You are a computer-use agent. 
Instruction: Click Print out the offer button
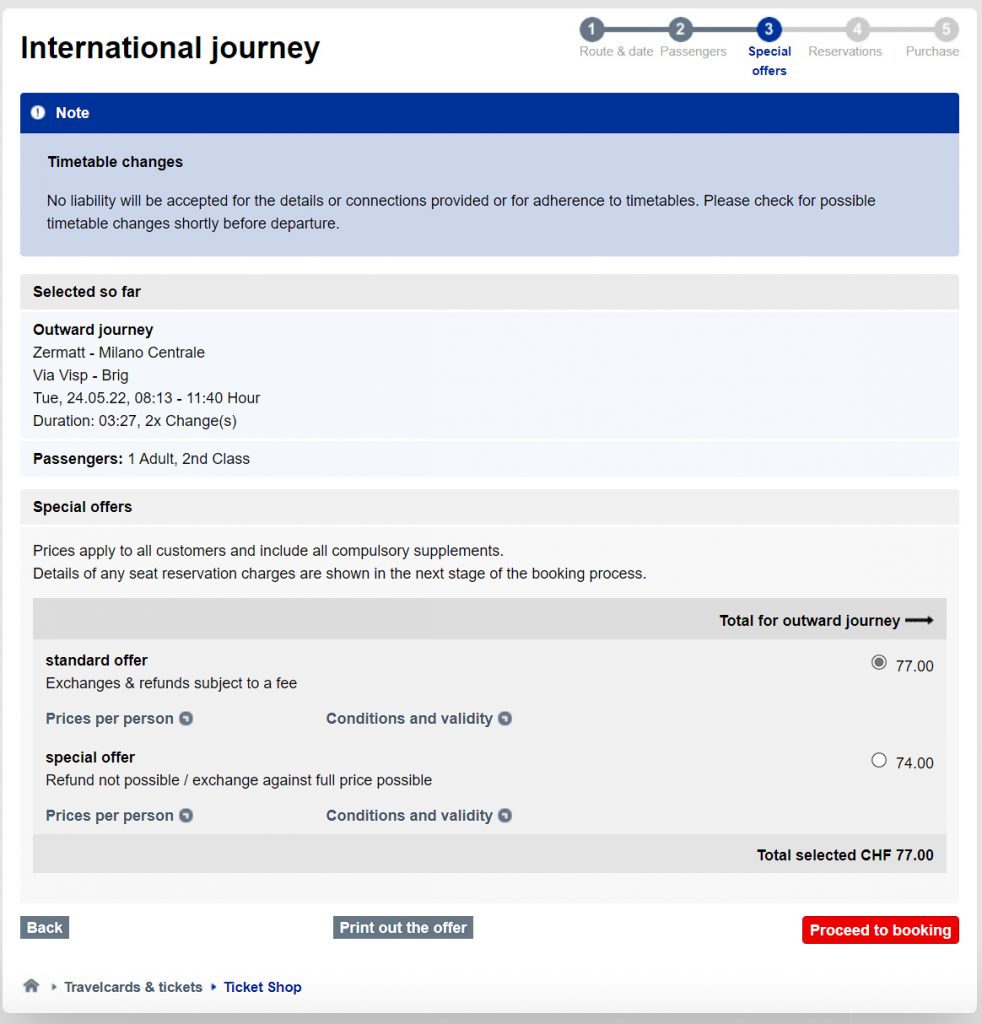[403, 927]
